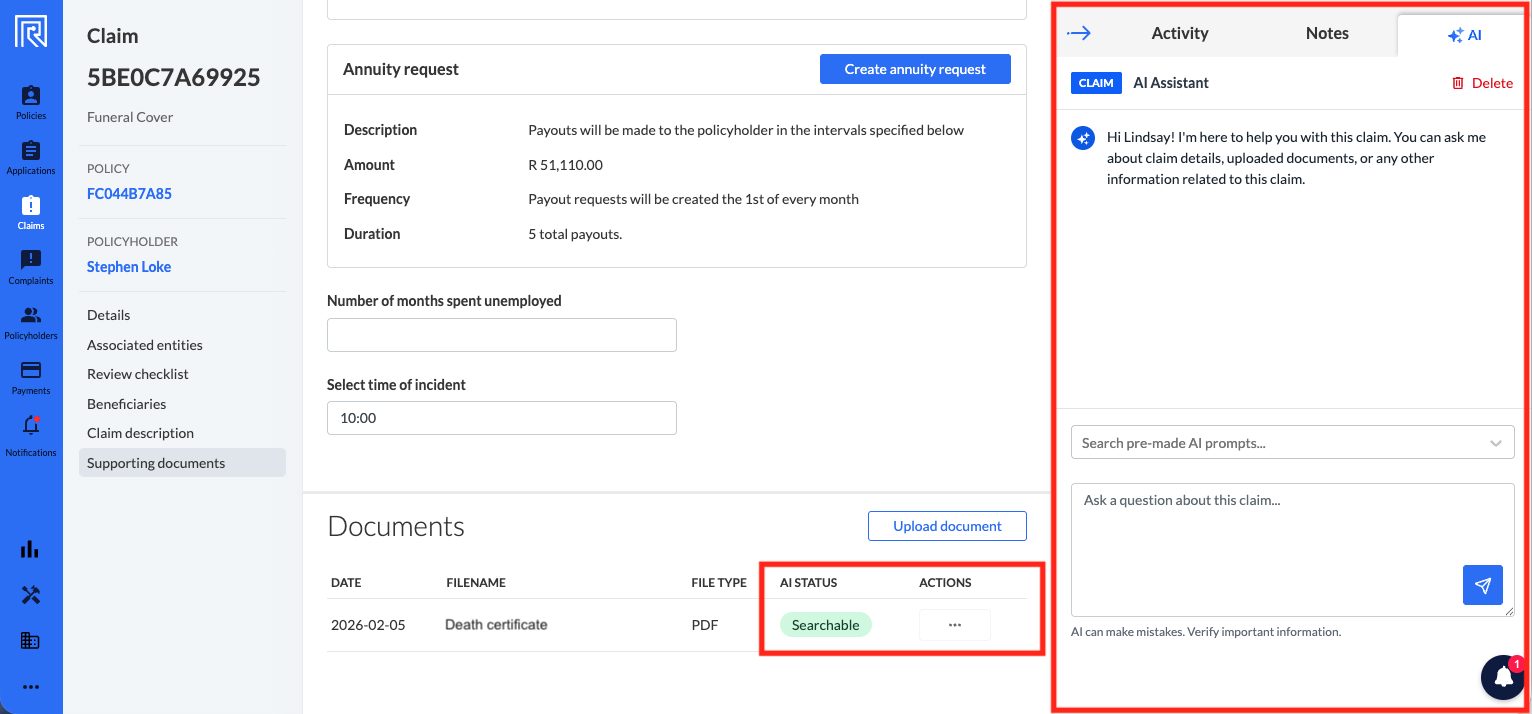Click the send message paper-plane button
This screenshot has height=714, width=1532.
(1482, 585)
